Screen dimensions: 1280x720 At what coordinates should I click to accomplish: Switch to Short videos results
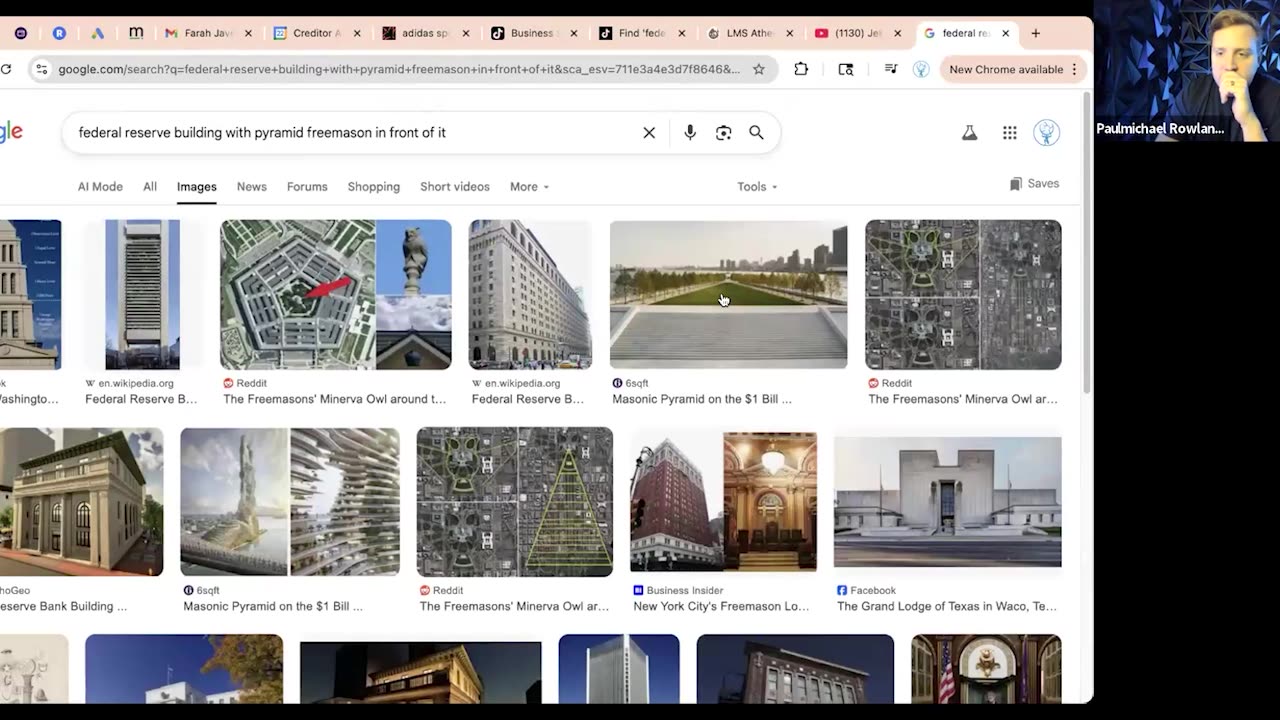(x=455, y=187)
